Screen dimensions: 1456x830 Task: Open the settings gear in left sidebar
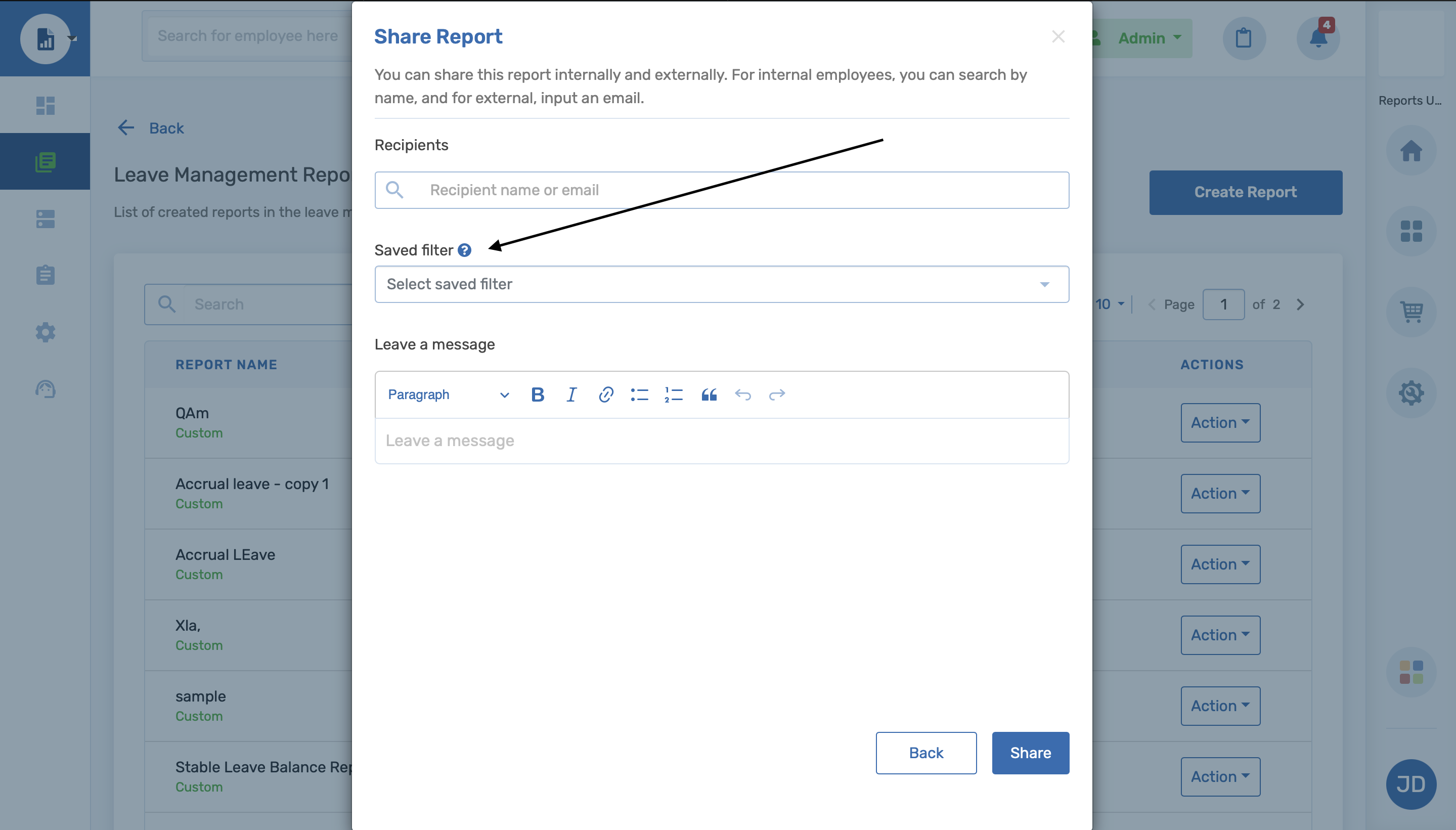pos(45,332)
